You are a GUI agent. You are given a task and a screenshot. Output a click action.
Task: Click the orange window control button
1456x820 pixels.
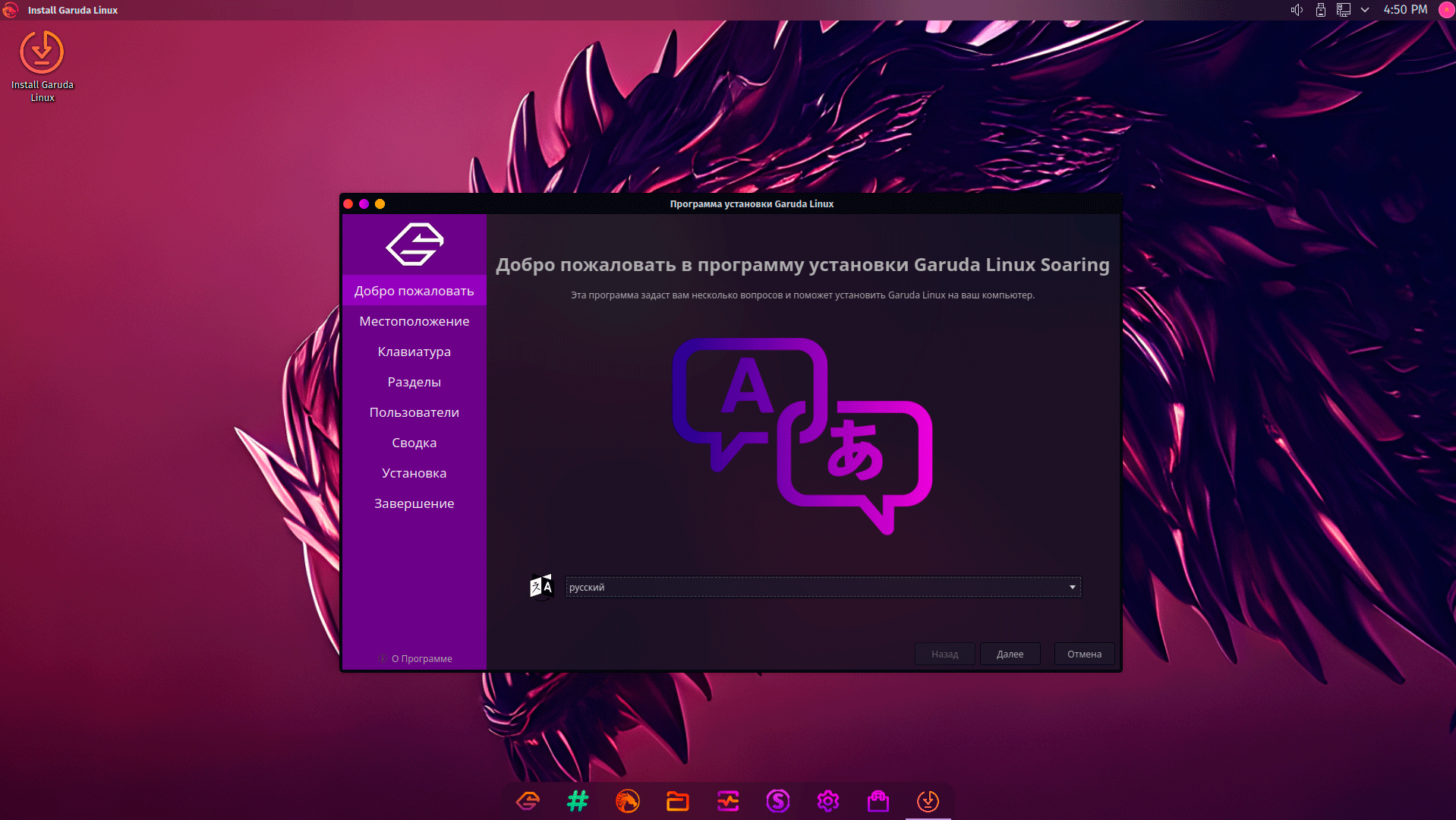(x=380, y=203)
